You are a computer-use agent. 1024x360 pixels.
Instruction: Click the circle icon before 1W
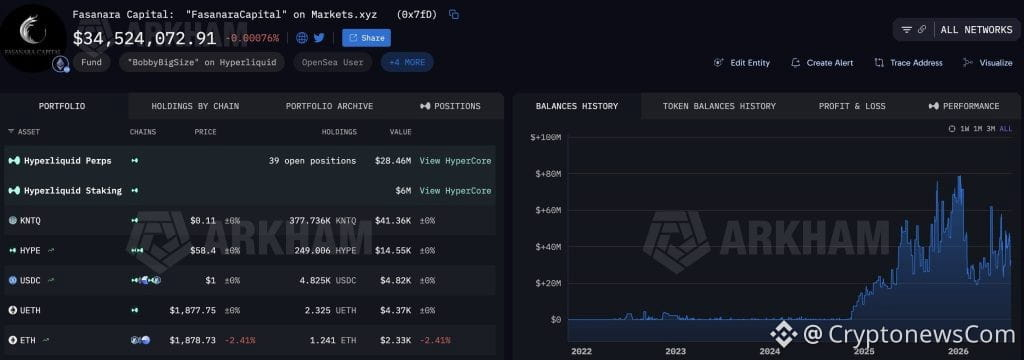pyautogui.click(x=952, y=129)
